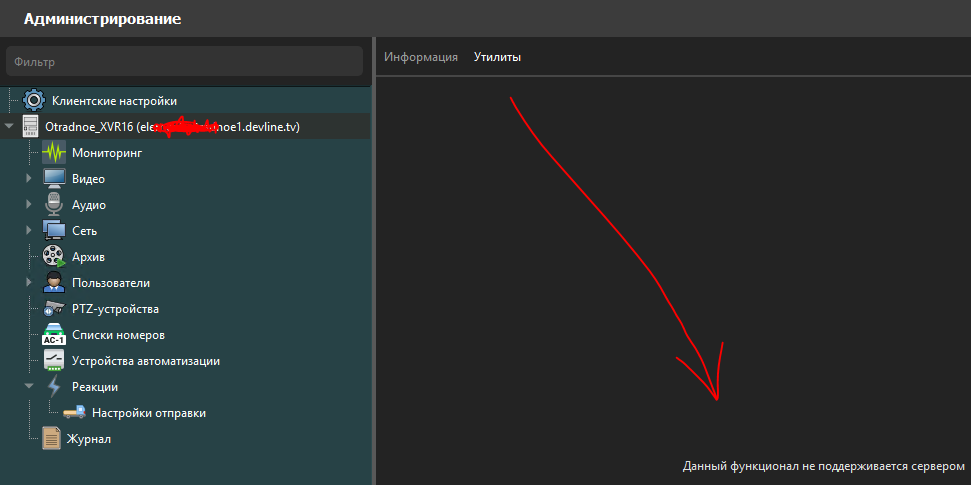Click the sending settings truck icon
This screenshot has width=971, height=485.
[74, 413]
